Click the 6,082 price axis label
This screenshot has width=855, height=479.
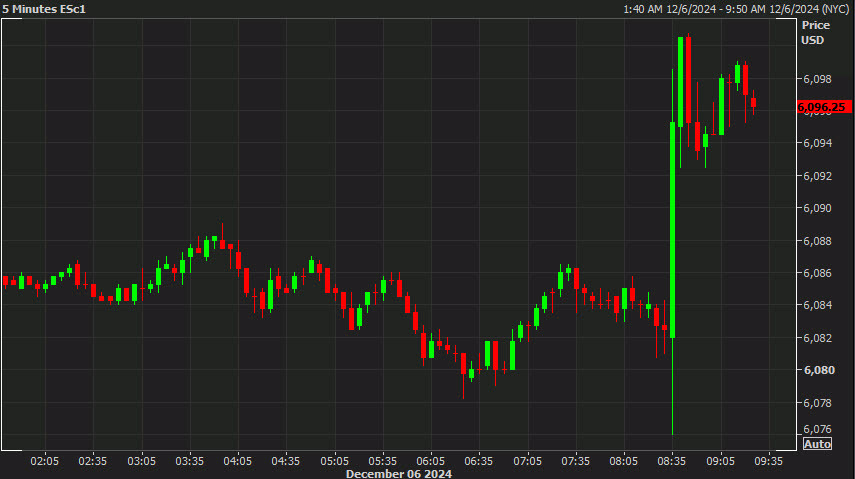click(817, 338)
